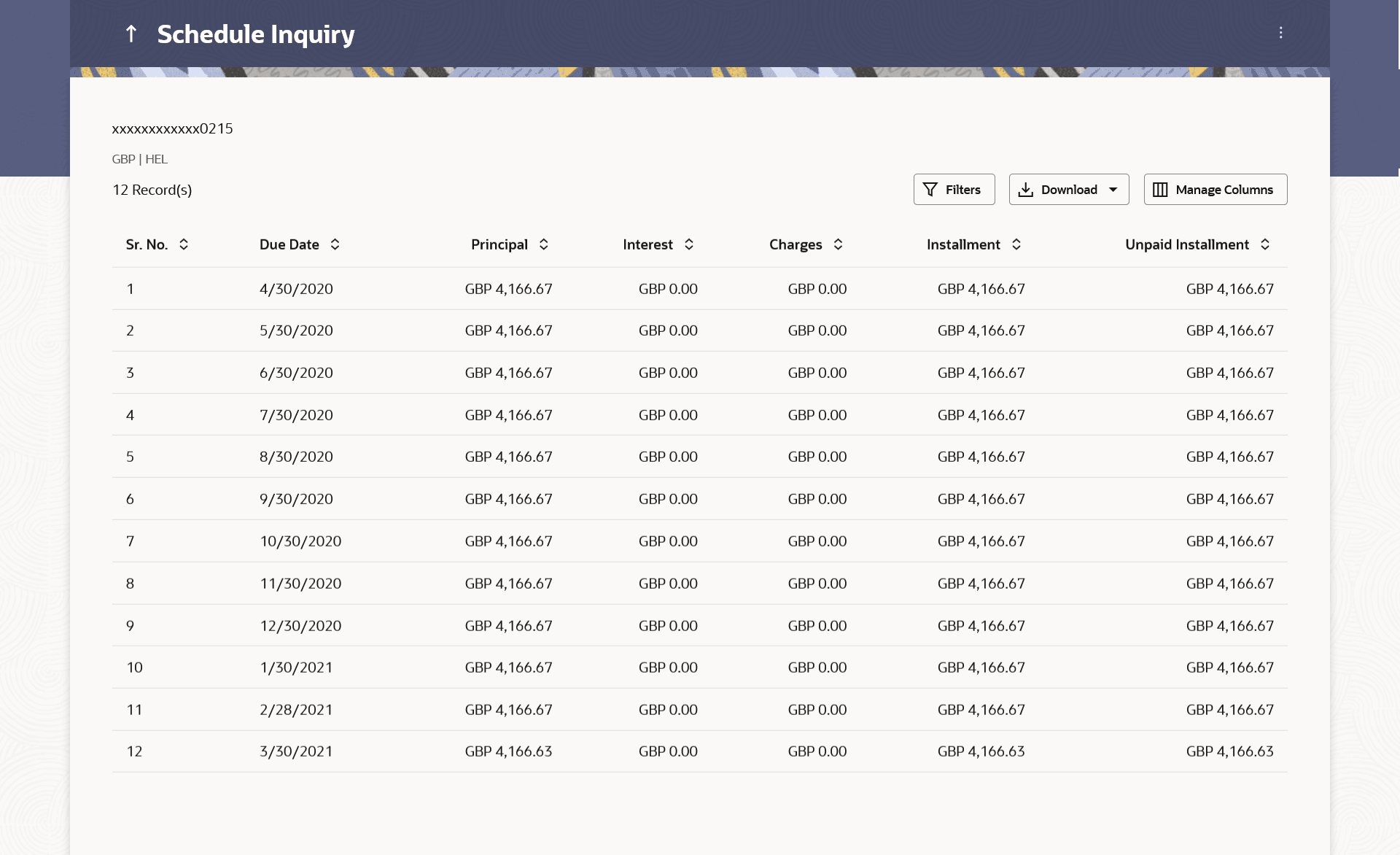
Task: Click account number ending 0215
Action: (172, 128)
